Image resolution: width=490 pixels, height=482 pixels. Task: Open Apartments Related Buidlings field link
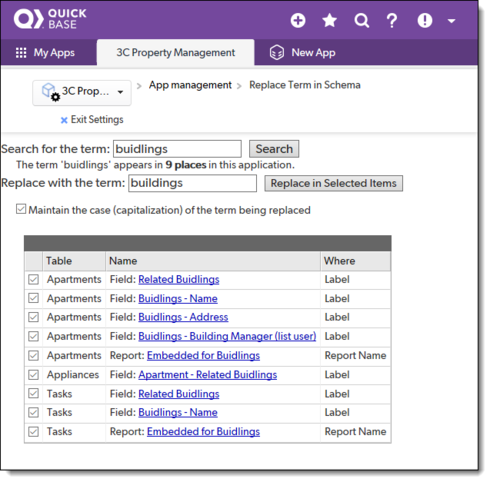(x=179, y=279)
